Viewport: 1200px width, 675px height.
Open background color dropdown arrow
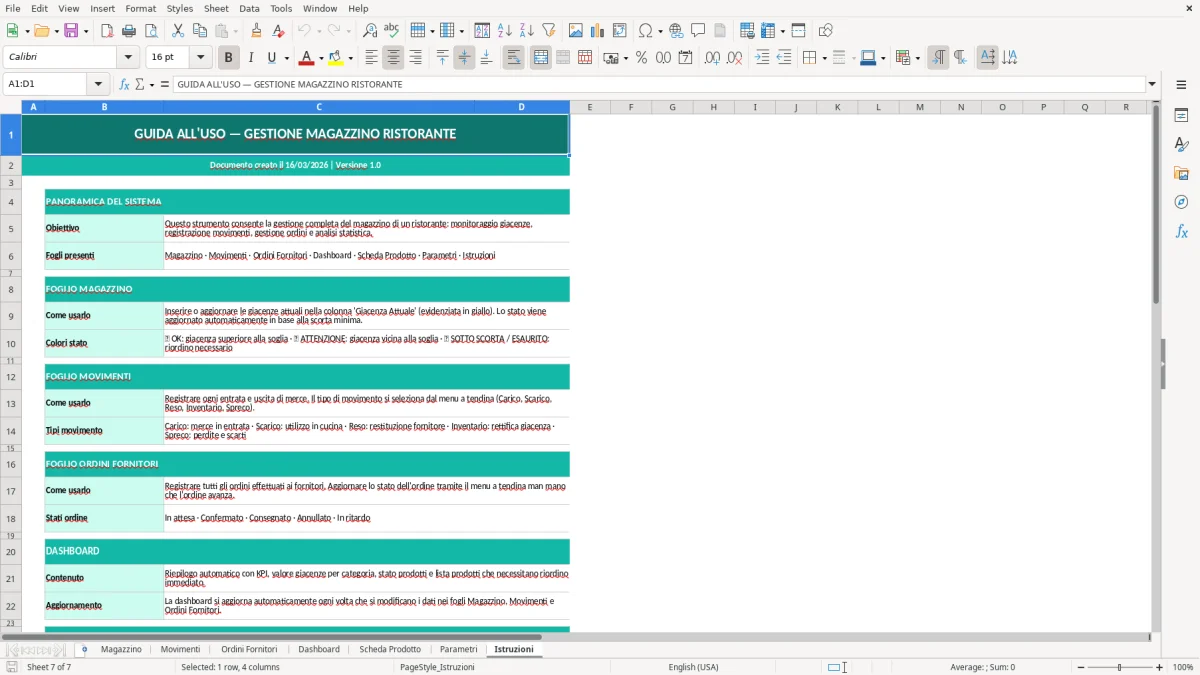pos(350,58)
